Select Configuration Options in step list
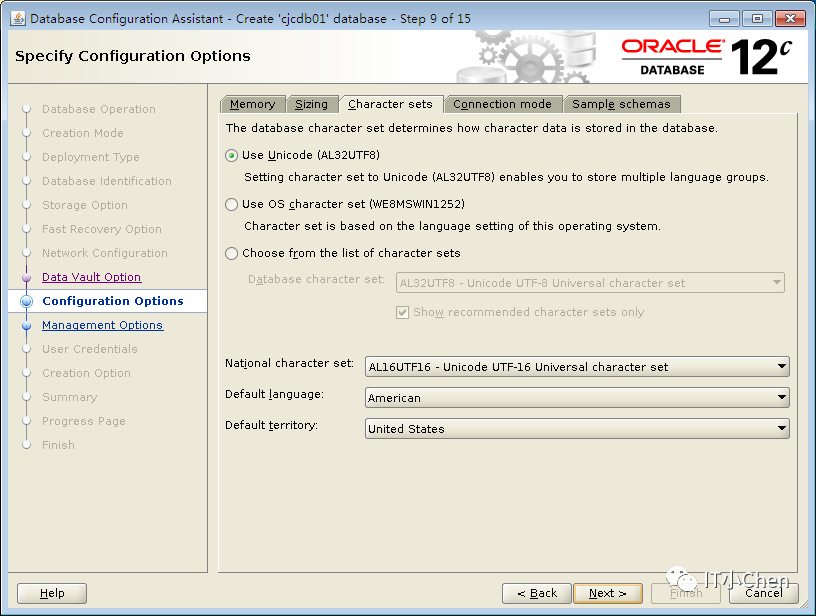The image size is (816, 616). click(x=113, y=301)
